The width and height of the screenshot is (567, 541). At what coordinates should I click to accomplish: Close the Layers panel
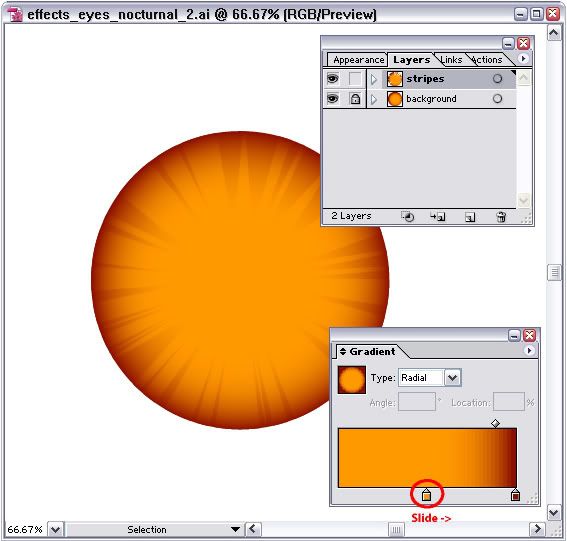coord(523,44)
